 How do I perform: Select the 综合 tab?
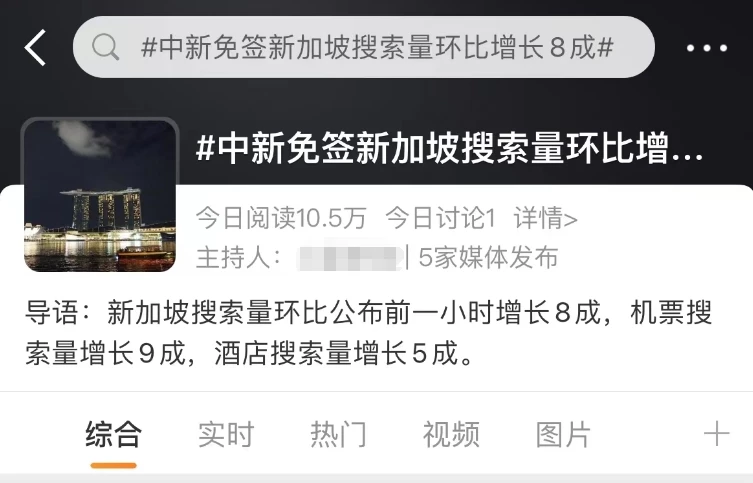[113, 434]
